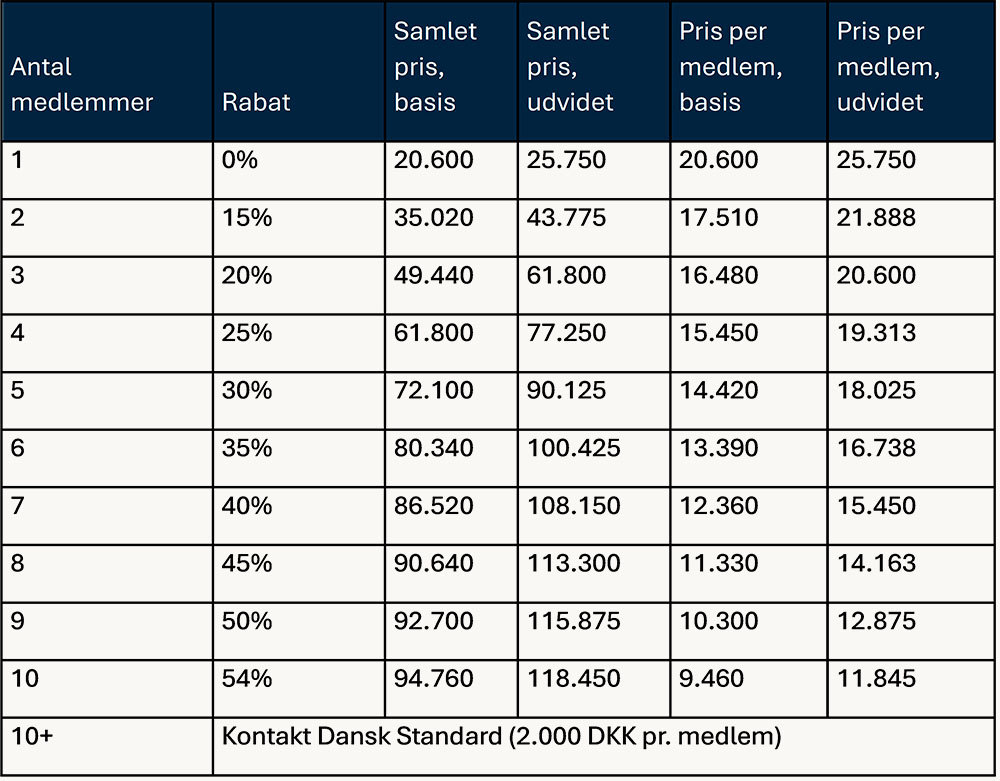The image size is (1000, 781).
Task: Click the "Antal medlemmer" column header
Action: (82, 85)
